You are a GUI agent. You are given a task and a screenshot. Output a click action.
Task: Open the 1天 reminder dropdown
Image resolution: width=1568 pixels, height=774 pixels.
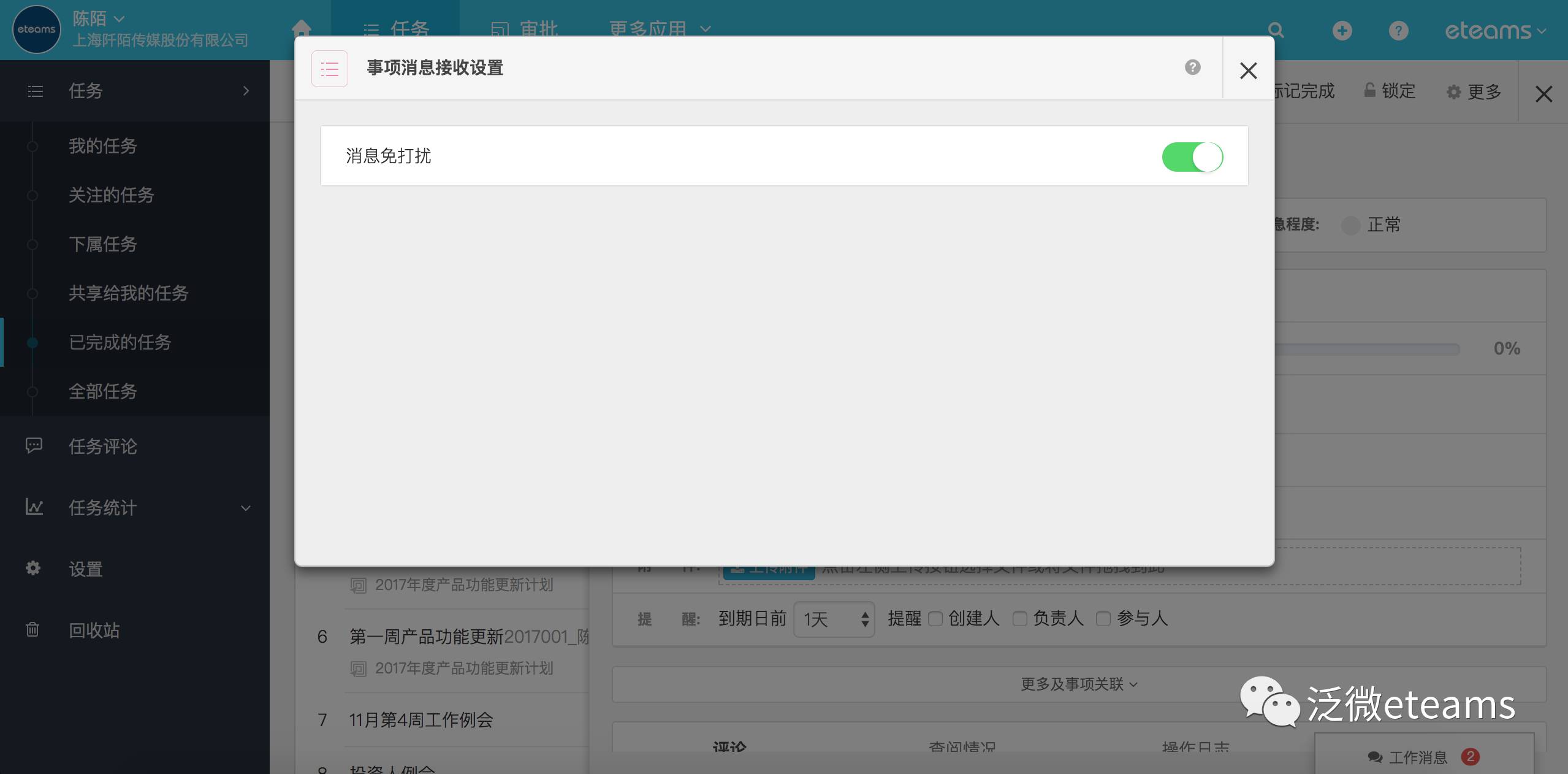point(834,619)
